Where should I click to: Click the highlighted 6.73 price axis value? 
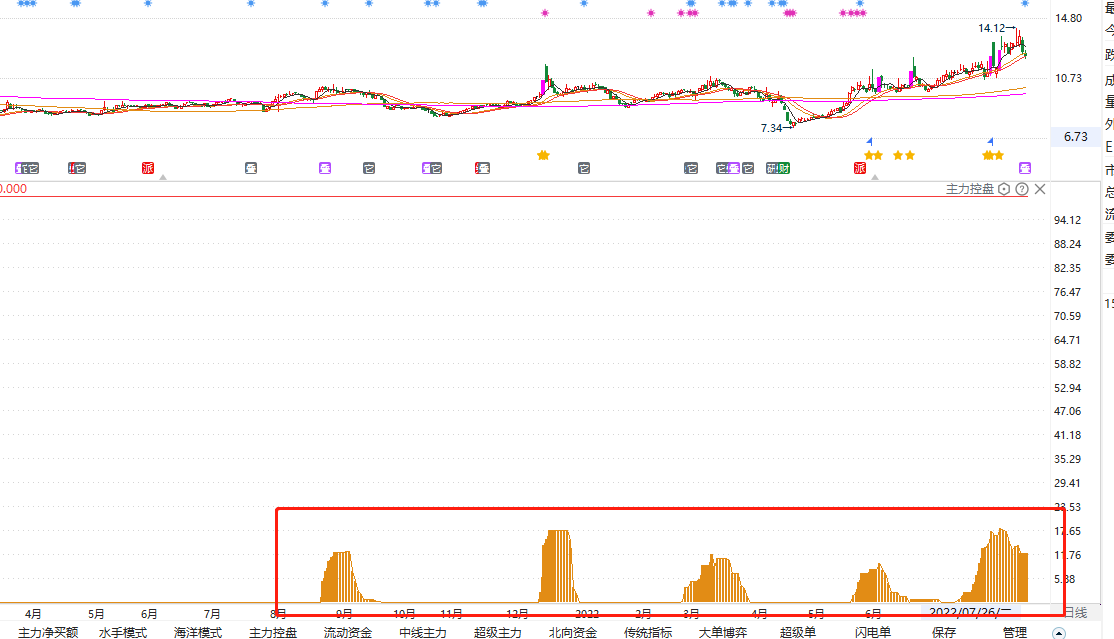(x=1076, y=136)
